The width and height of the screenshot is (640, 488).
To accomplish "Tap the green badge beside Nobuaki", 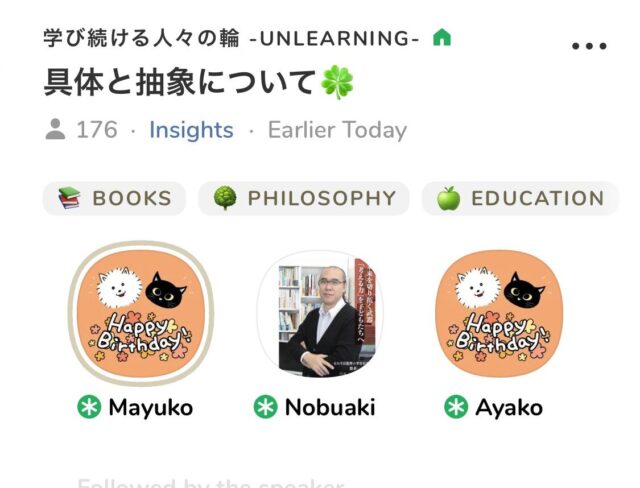I will pos(265,407).
